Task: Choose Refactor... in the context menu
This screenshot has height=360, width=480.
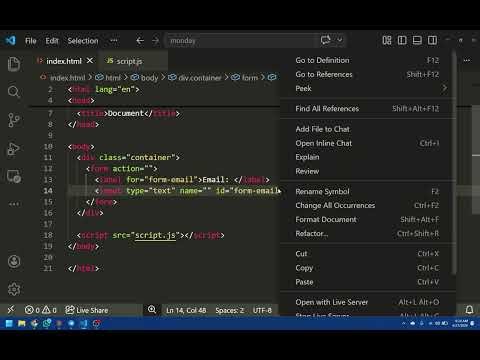Action: [x=367, y=233]
